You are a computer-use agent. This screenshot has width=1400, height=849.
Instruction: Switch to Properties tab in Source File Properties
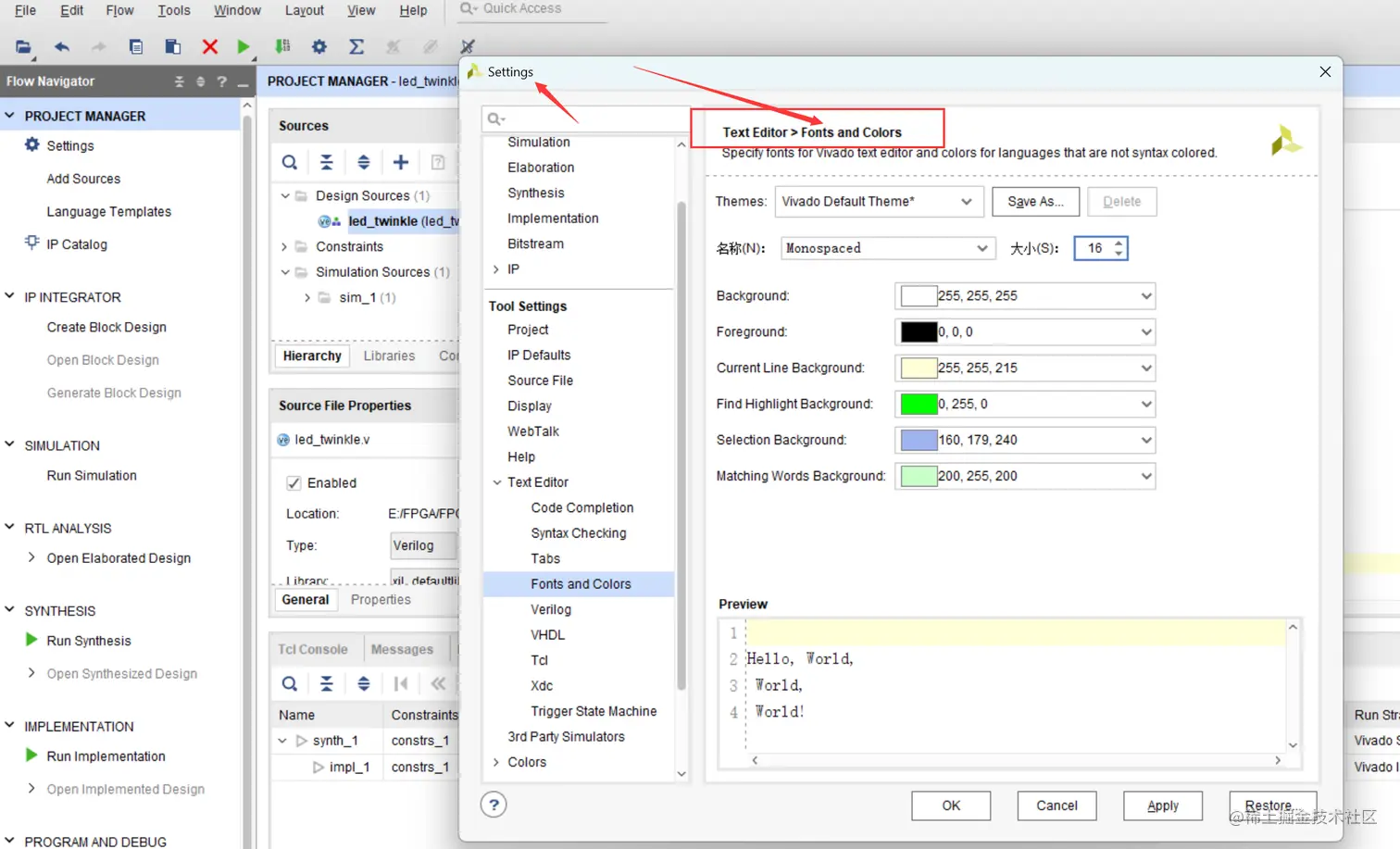381,599
